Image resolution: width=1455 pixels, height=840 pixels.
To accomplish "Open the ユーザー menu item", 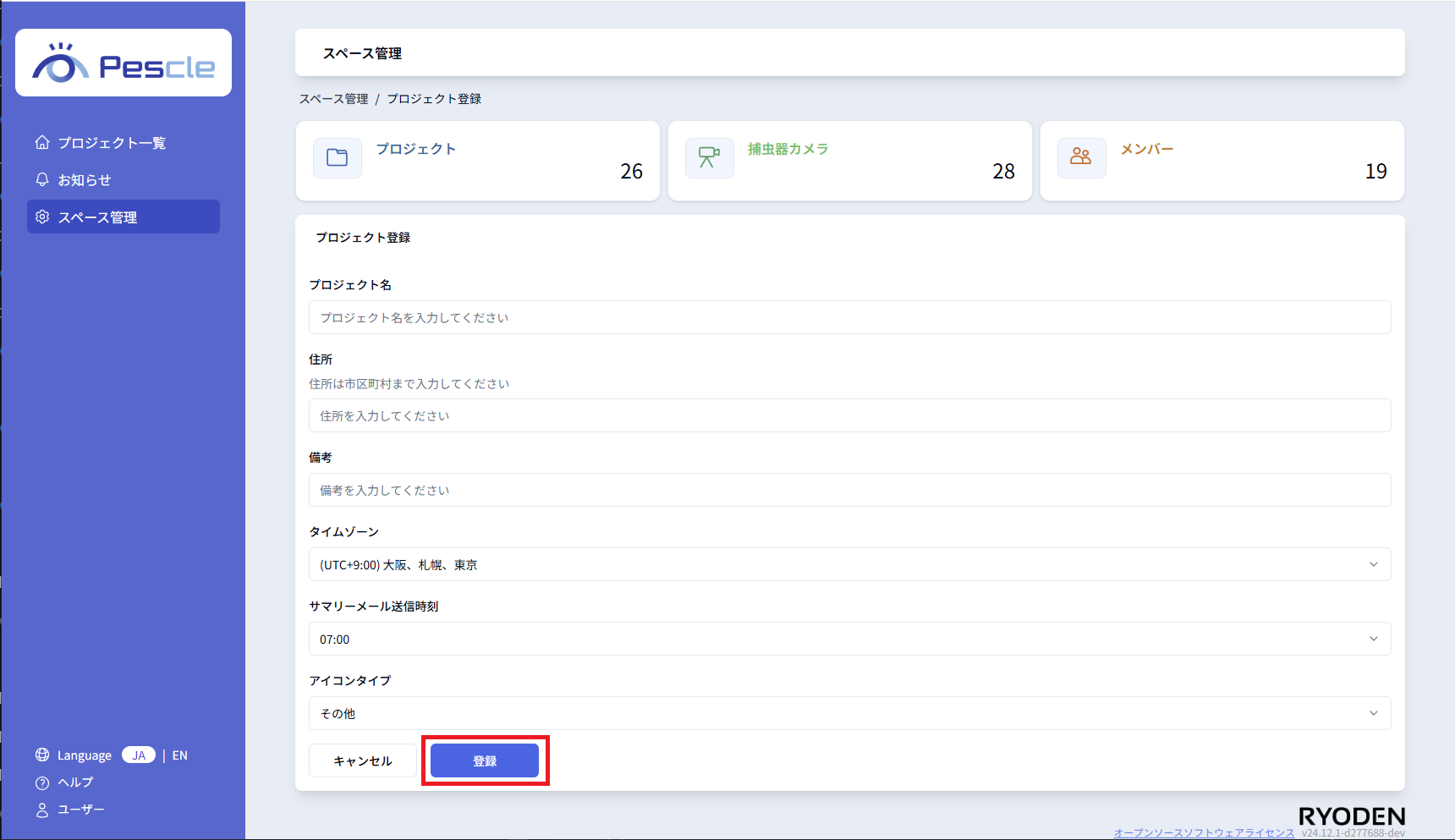I will pyautogui.click(x=80, y=810).
